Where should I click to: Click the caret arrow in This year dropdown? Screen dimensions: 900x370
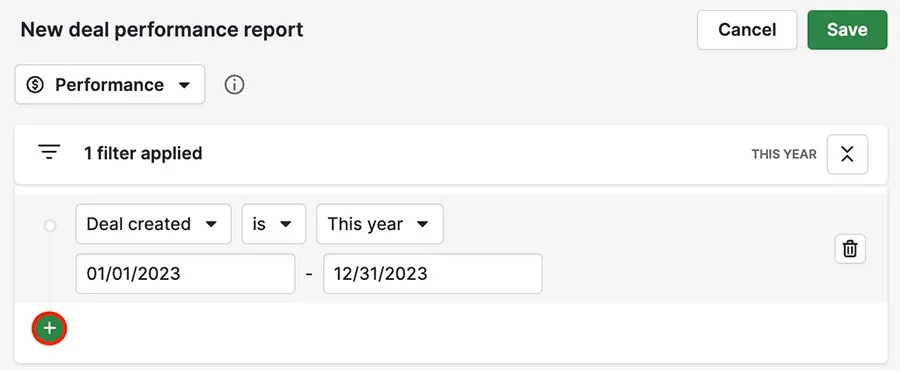click(422, 224)
